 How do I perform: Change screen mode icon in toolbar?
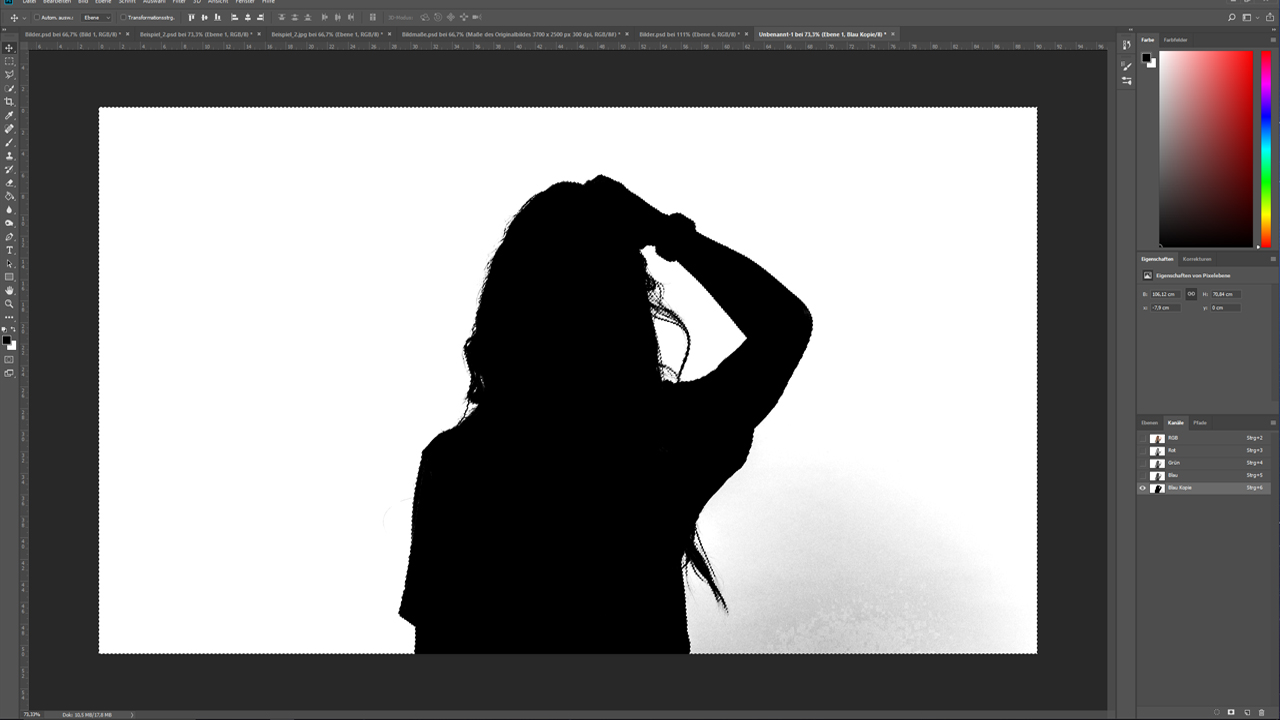[x=10, y=373]
